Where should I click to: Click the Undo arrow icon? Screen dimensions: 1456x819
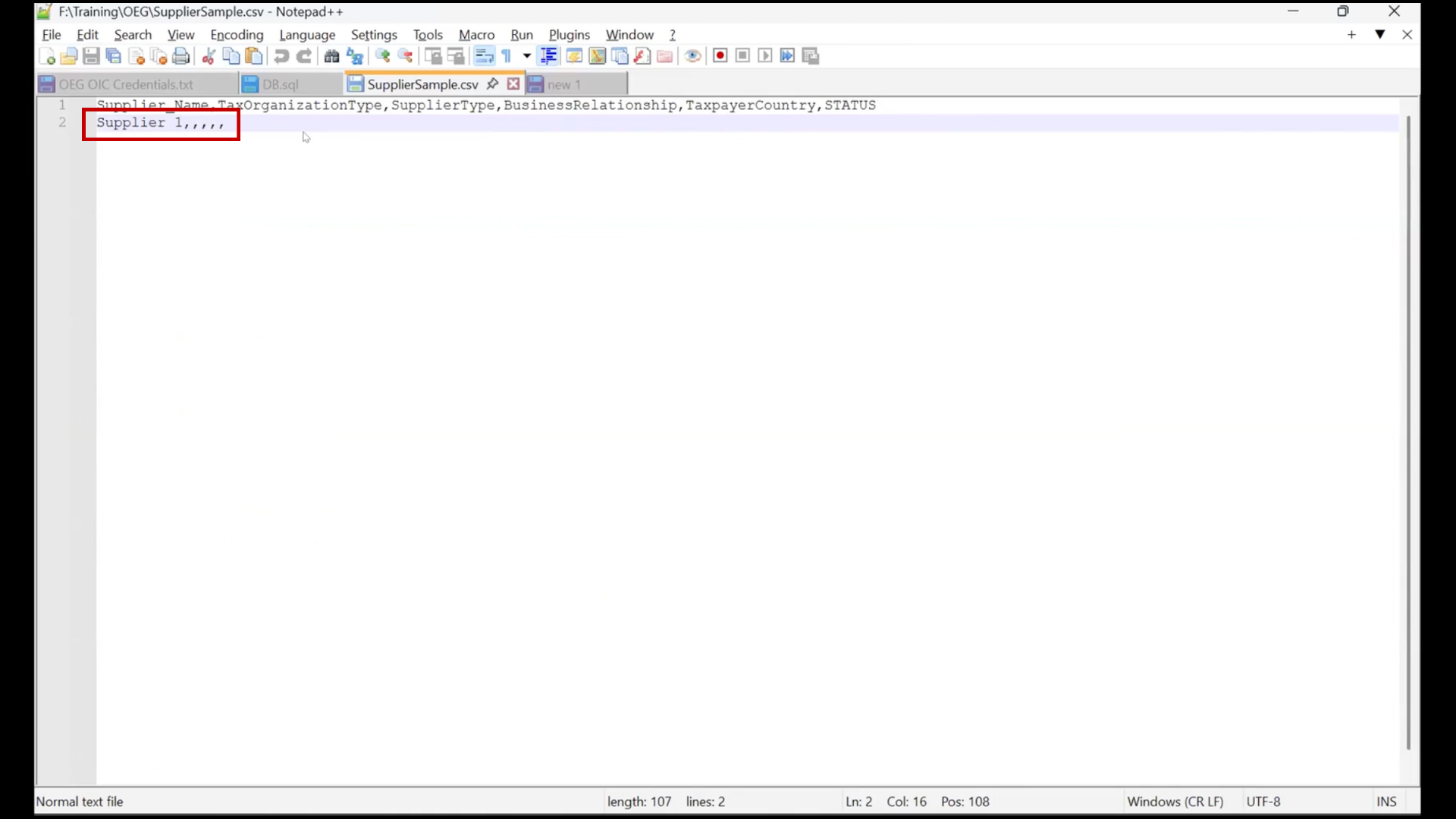coord(281,56)
